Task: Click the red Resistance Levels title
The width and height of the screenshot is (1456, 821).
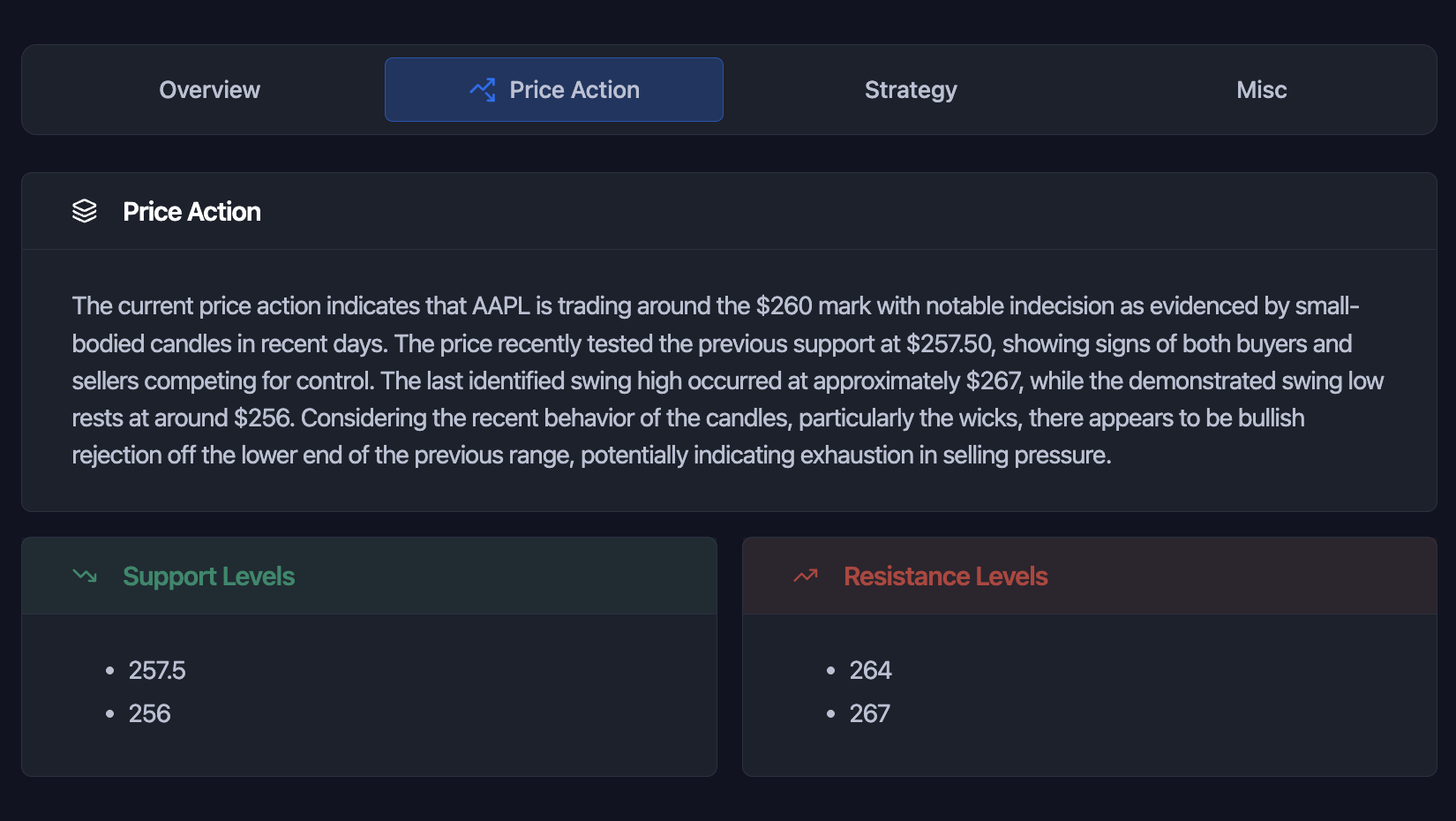Action: pyautogui.click(x=945, y=576)
